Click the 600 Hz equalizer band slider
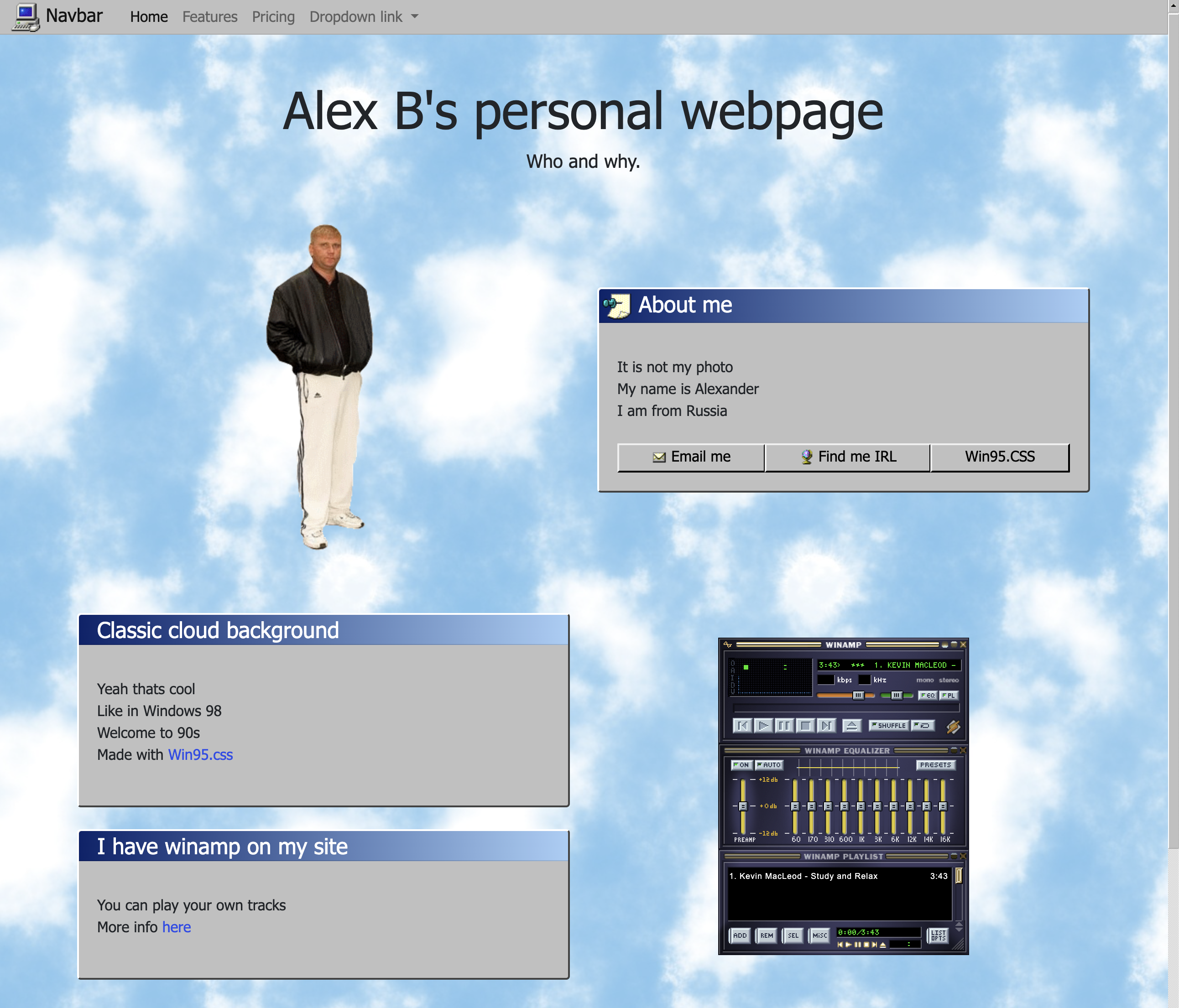Image resolution: width=1179 pixels, height=1008 pixels. tap(845, 806)
